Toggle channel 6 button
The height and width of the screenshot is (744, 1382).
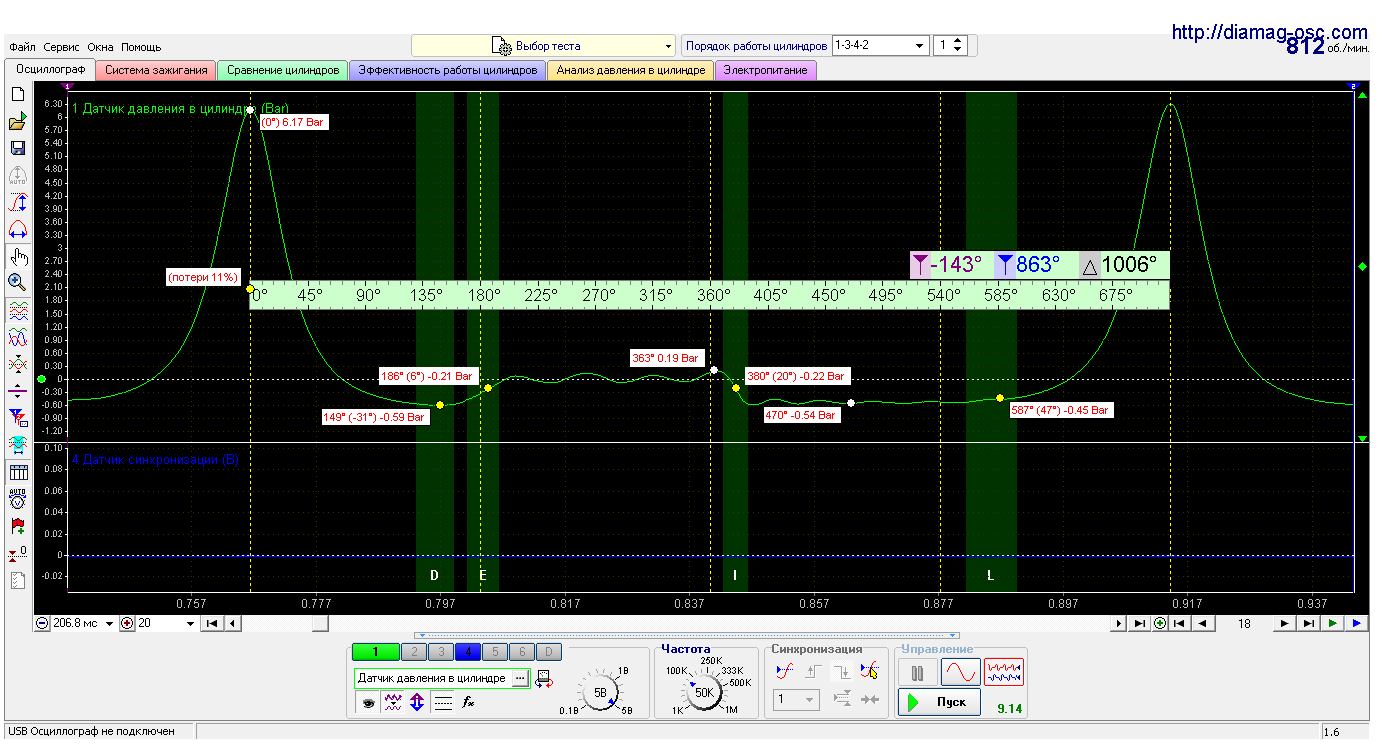[x=522, y=652]
